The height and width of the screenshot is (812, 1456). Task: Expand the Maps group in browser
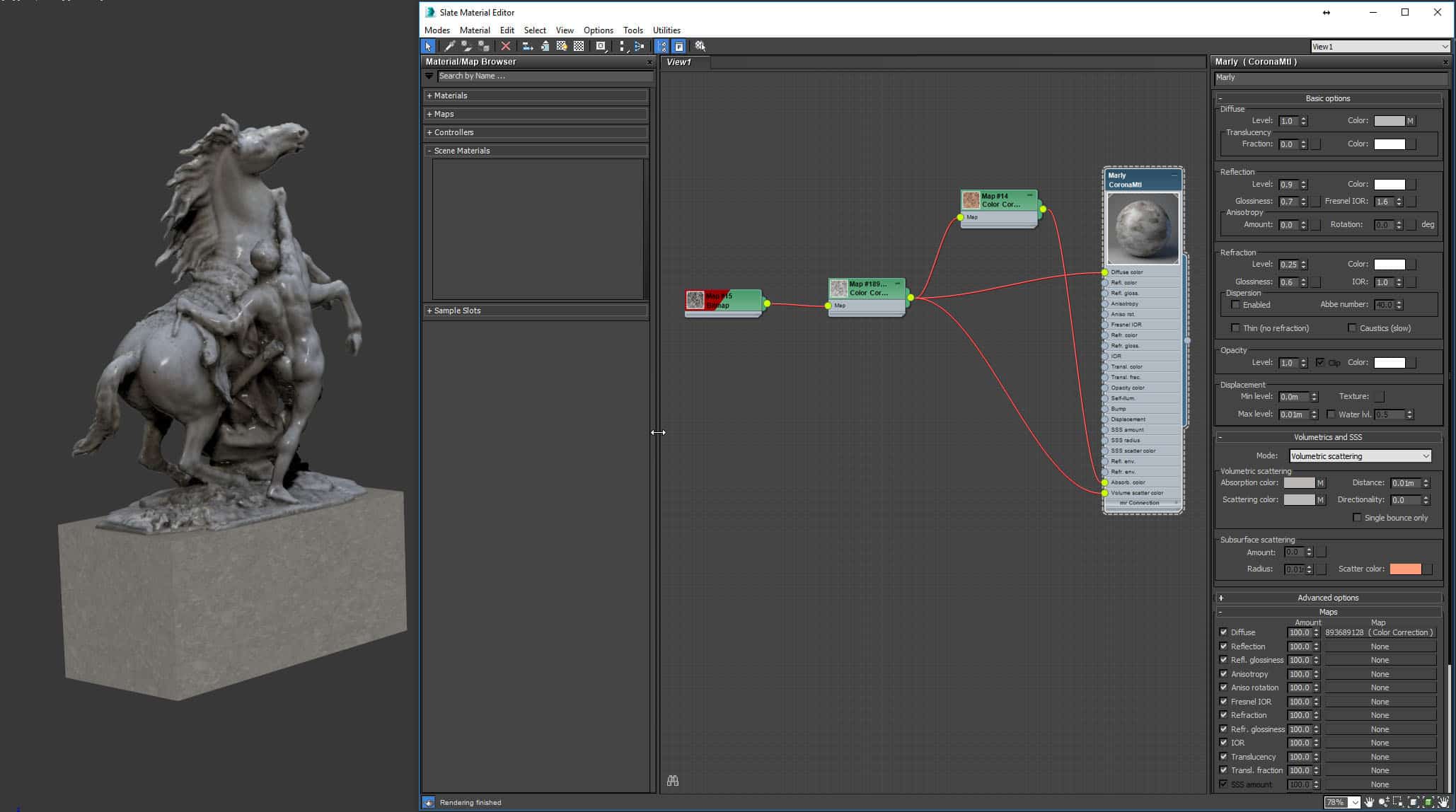click(x=536, y=114)
